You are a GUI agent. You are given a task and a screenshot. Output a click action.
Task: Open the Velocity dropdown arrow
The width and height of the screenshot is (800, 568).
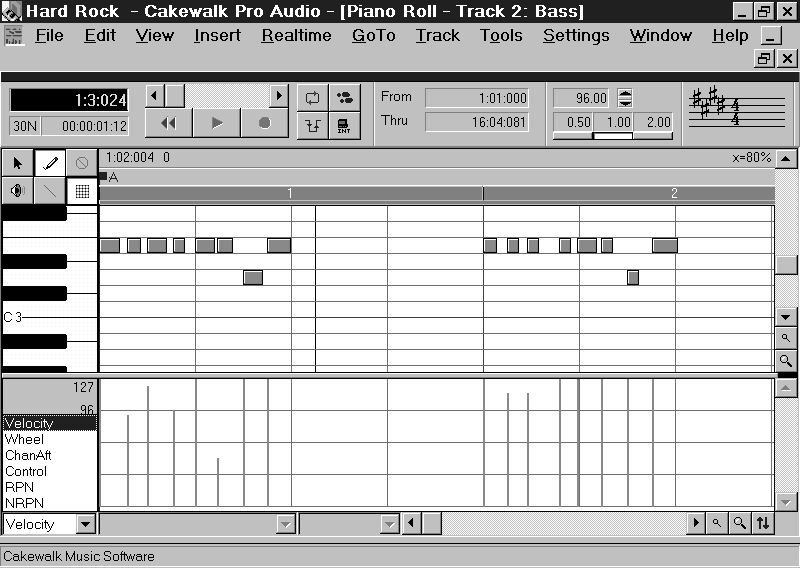tap(86, 524)
